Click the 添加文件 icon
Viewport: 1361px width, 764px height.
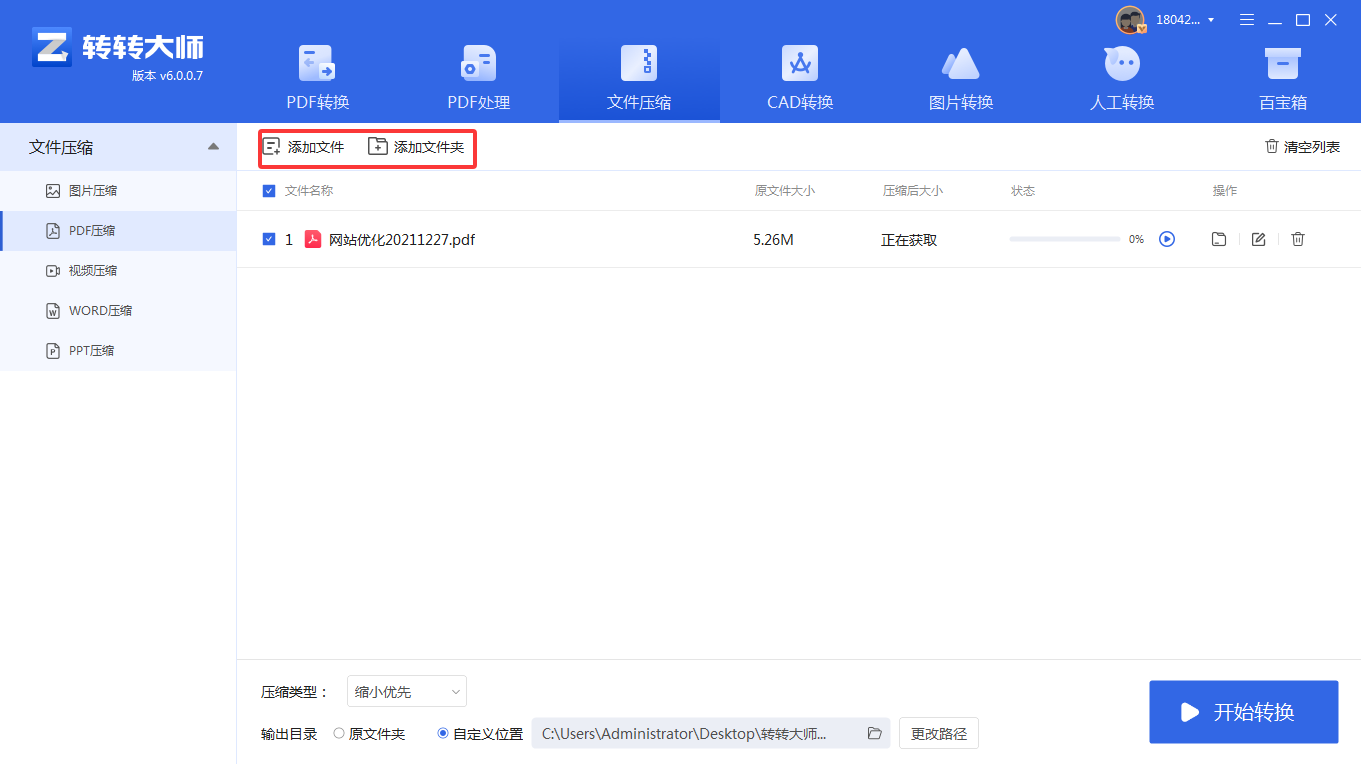pyautogui.click(x=271, y=147)
